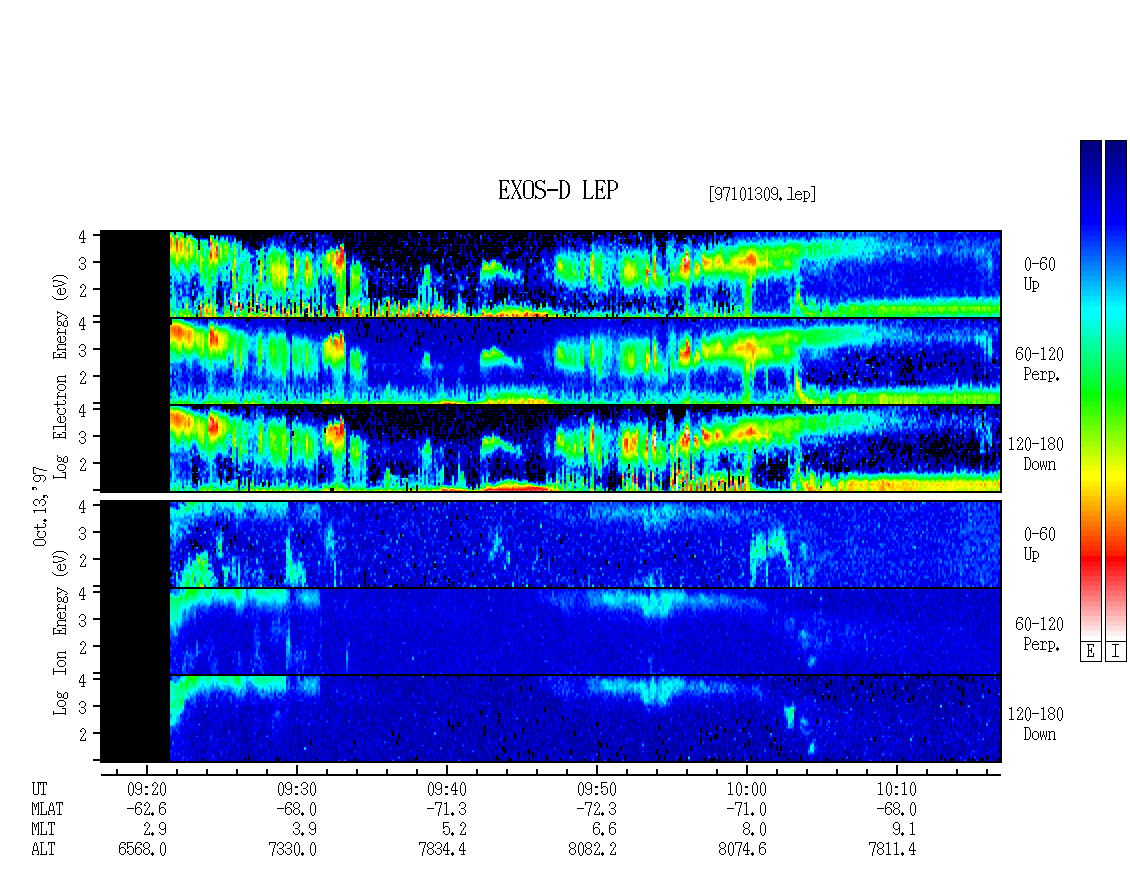Screen dimensions: 1130x875
Task: Select ALT value 7834.4
Action: [442, 850]
